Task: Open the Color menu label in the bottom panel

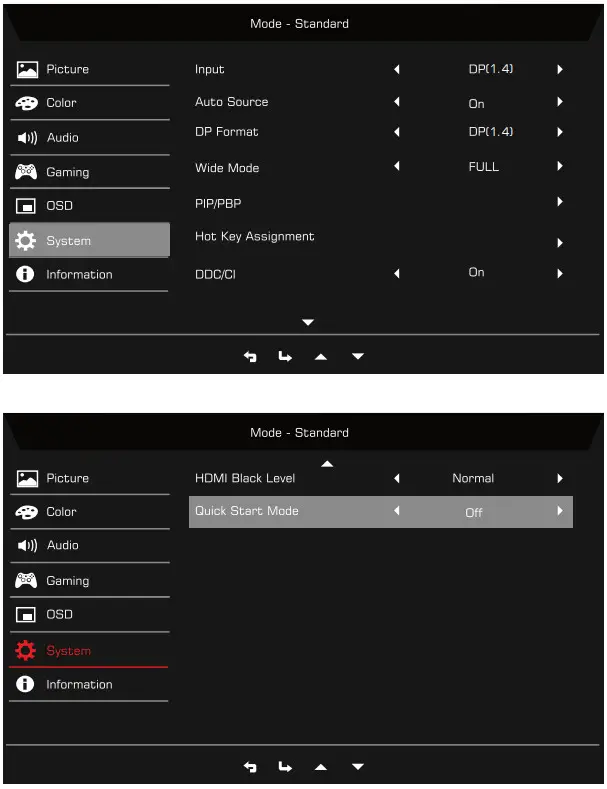Action: point(61,512)
